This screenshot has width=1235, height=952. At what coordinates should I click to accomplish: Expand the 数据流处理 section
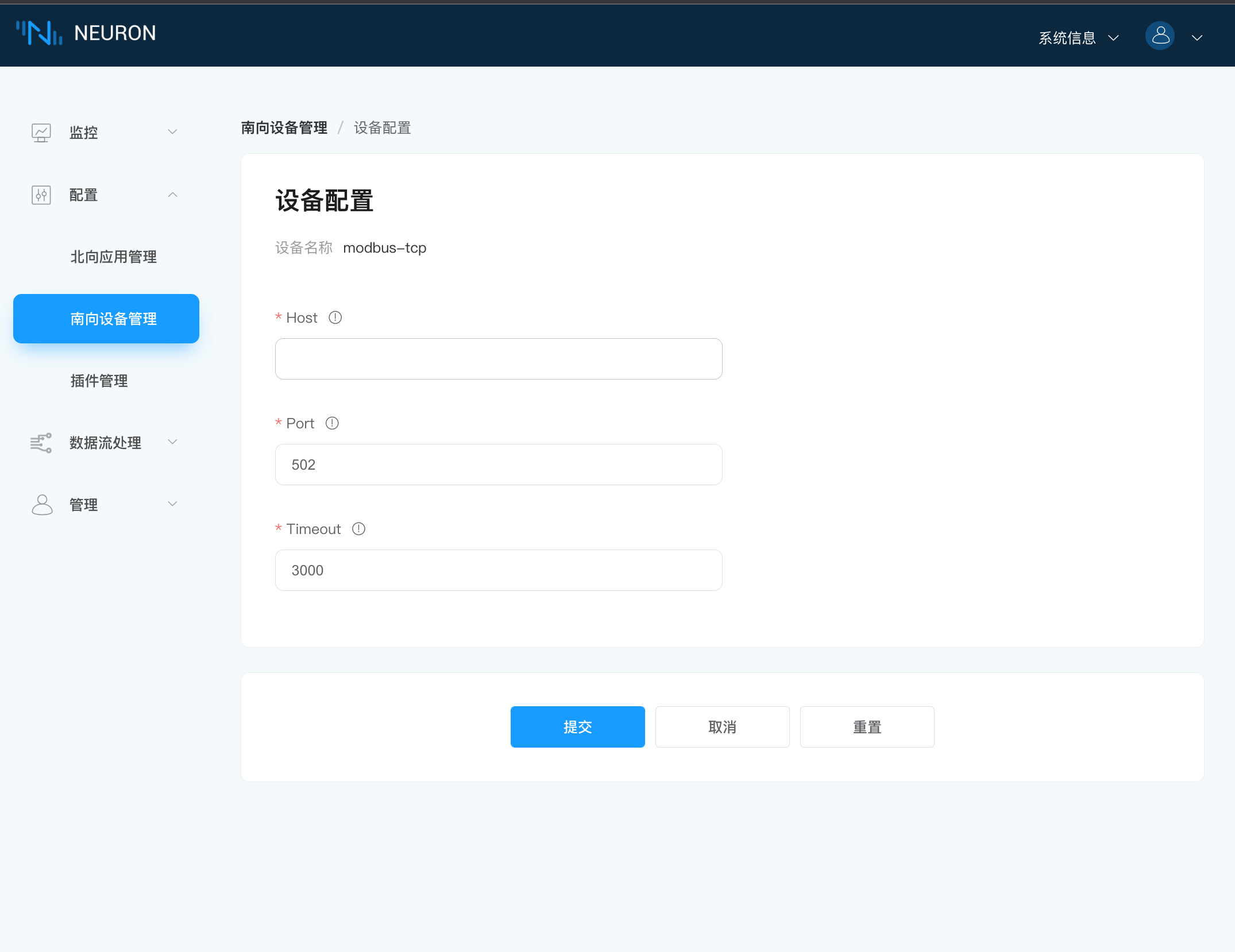pos(172,442)
